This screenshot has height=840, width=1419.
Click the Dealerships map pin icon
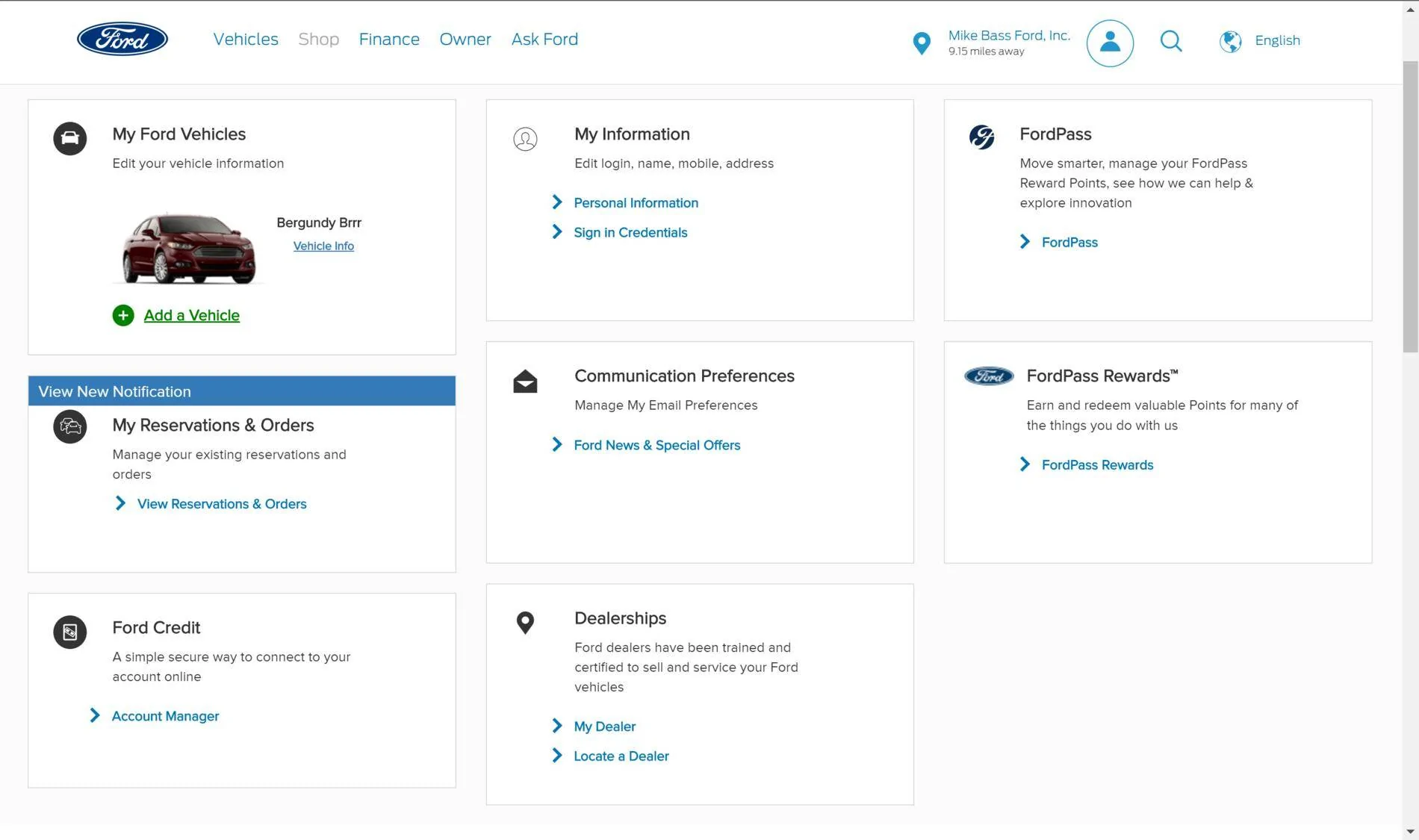(x=525, y=623)
